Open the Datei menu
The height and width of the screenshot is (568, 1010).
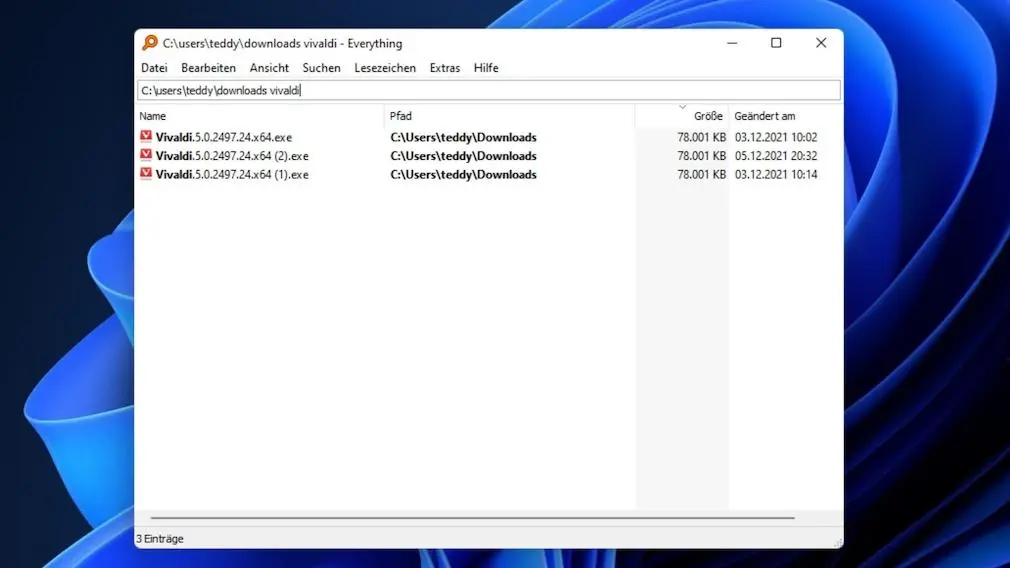[154, 68]
